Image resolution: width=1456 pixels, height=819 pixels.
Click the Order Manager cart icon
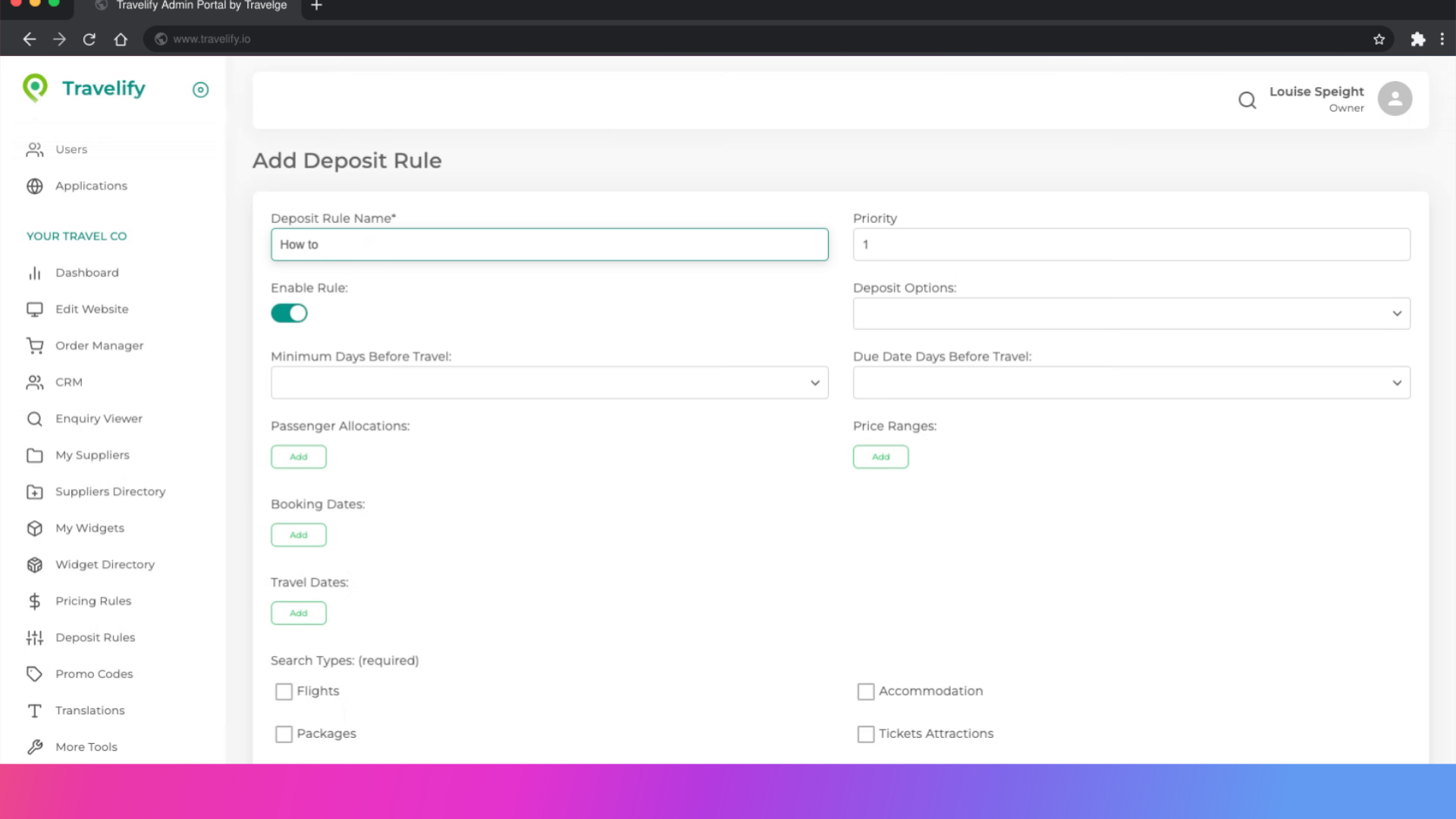pos(35,346)
